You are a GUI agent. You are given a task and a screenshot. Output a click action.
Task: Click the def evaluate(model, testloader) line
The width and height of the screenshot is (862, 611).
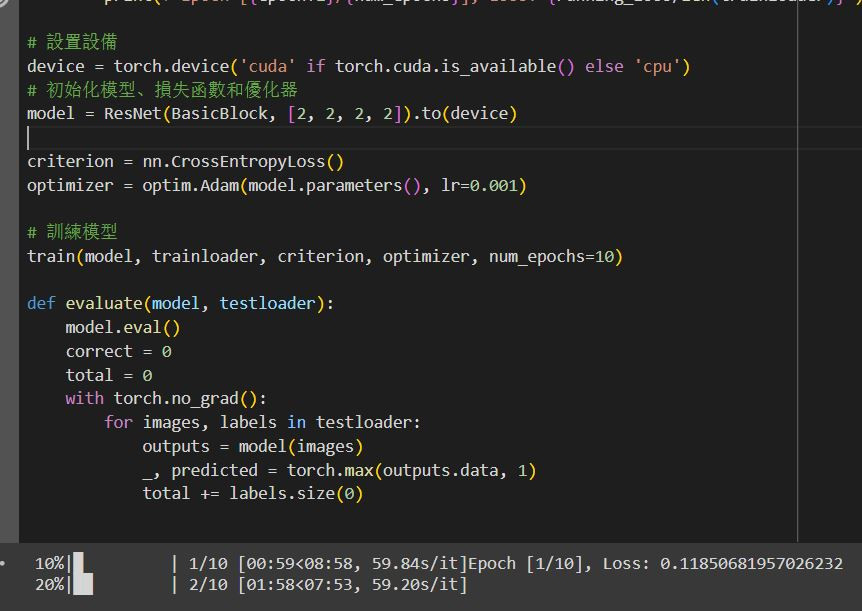point(180,304)
